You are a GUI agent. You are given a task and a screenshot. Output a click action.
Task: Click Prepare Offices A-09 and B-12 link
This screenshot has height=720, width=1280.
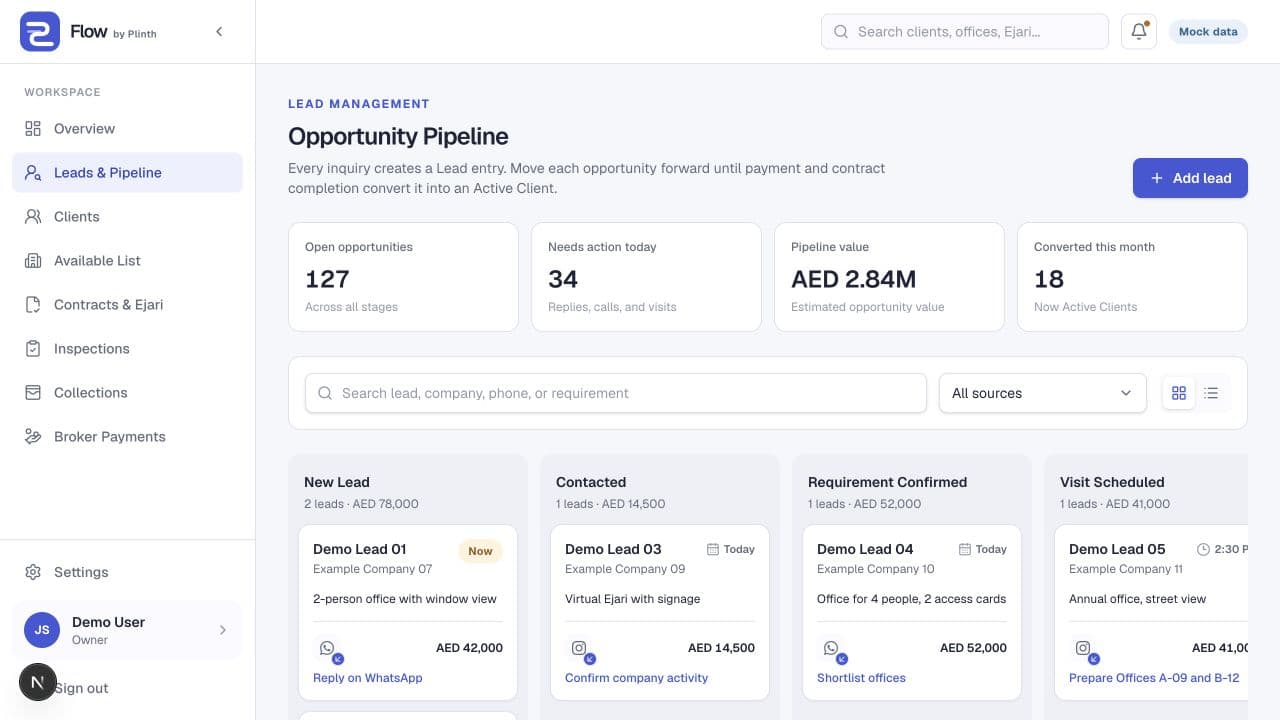point(1154,678)
